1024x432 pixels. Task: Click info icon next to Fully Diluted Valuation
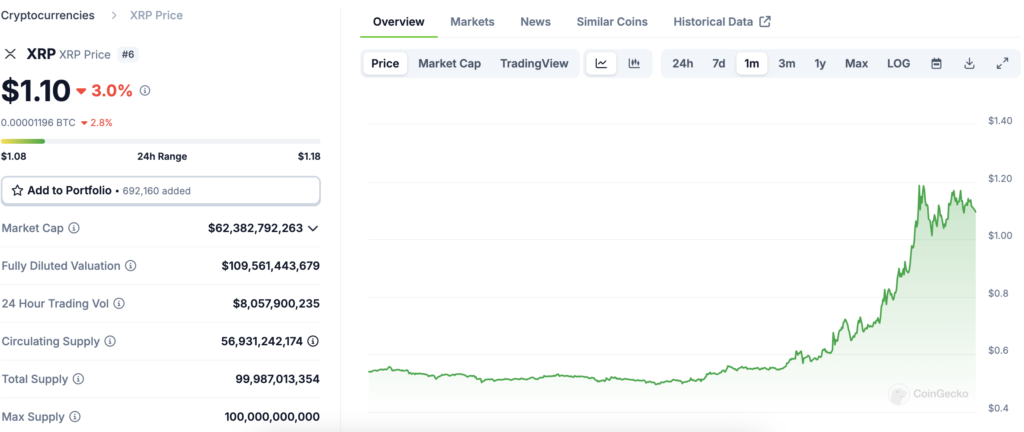[131, 266]
